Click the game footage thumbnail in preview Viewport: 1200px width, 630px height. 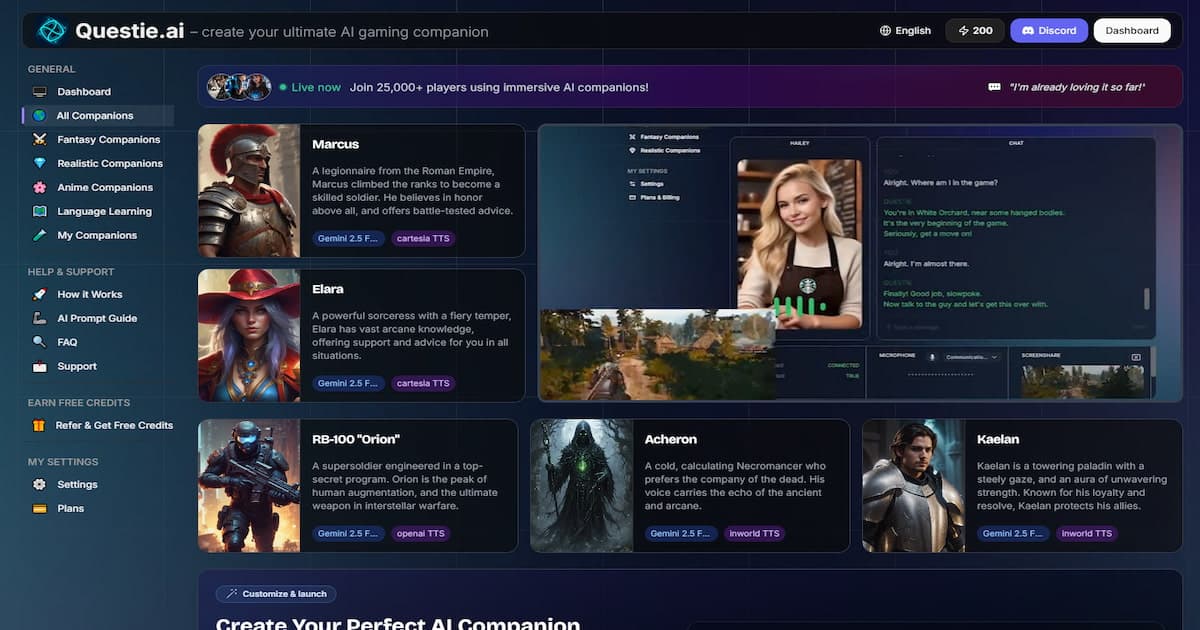(657, 354)
